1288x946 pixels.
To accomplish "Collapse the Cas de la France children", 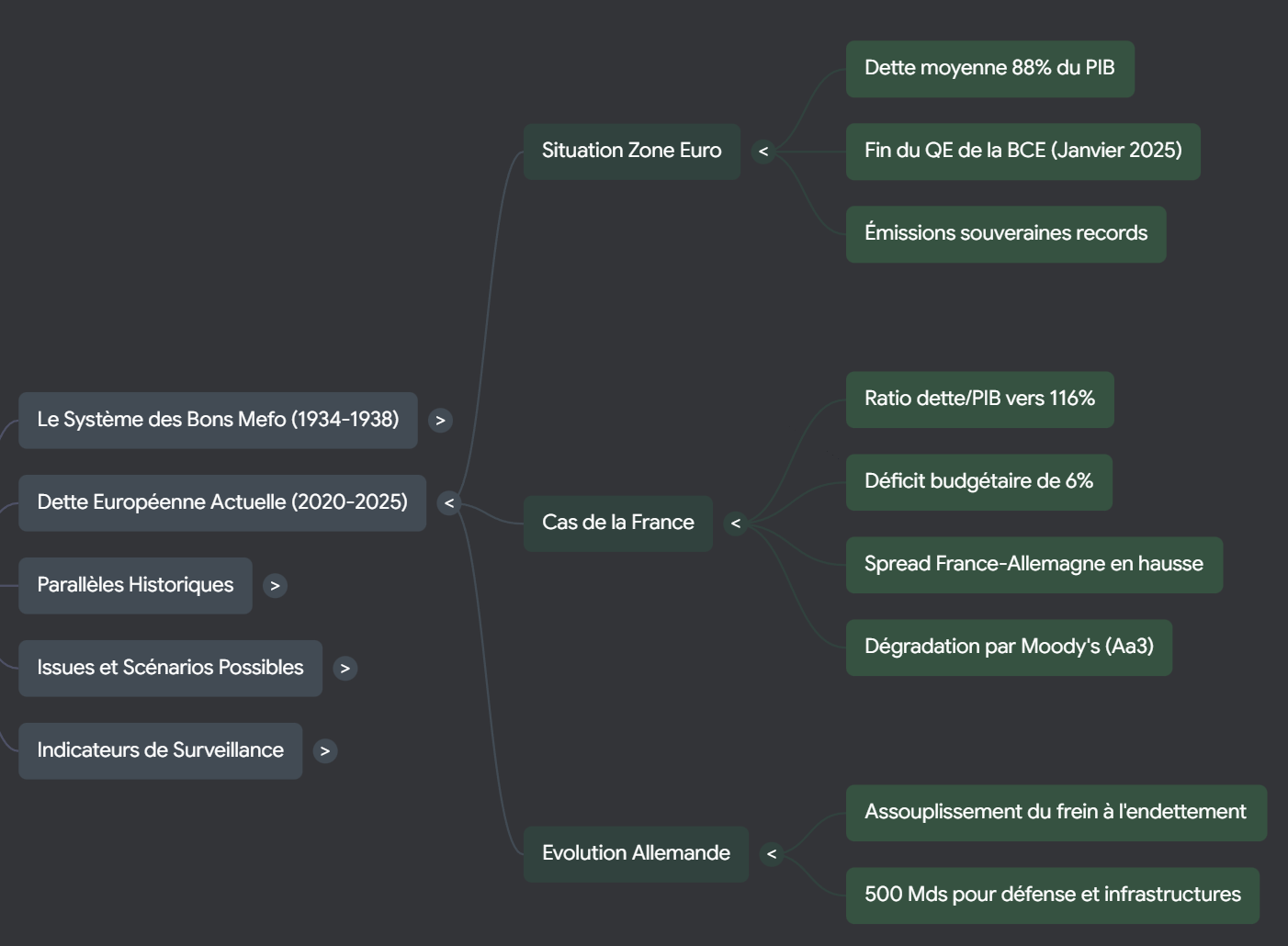I will pos(735,524).
